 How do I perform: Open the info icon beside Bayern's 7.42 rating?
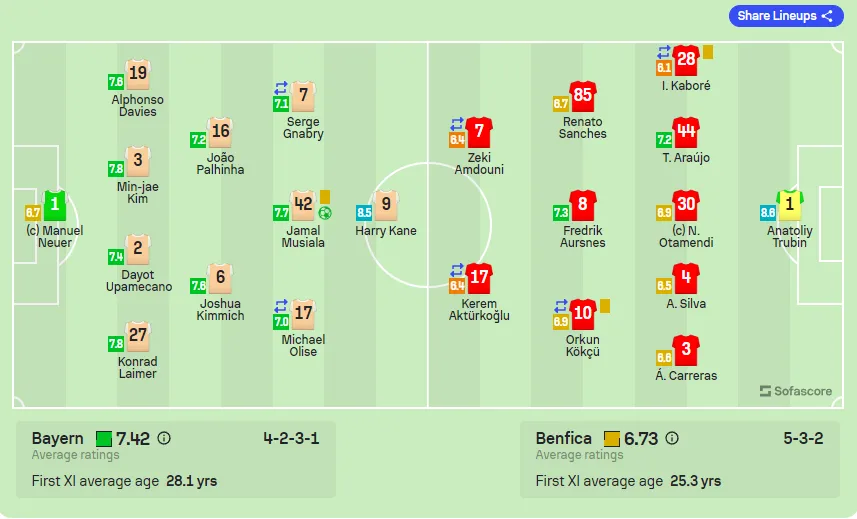tap(164, 438)
